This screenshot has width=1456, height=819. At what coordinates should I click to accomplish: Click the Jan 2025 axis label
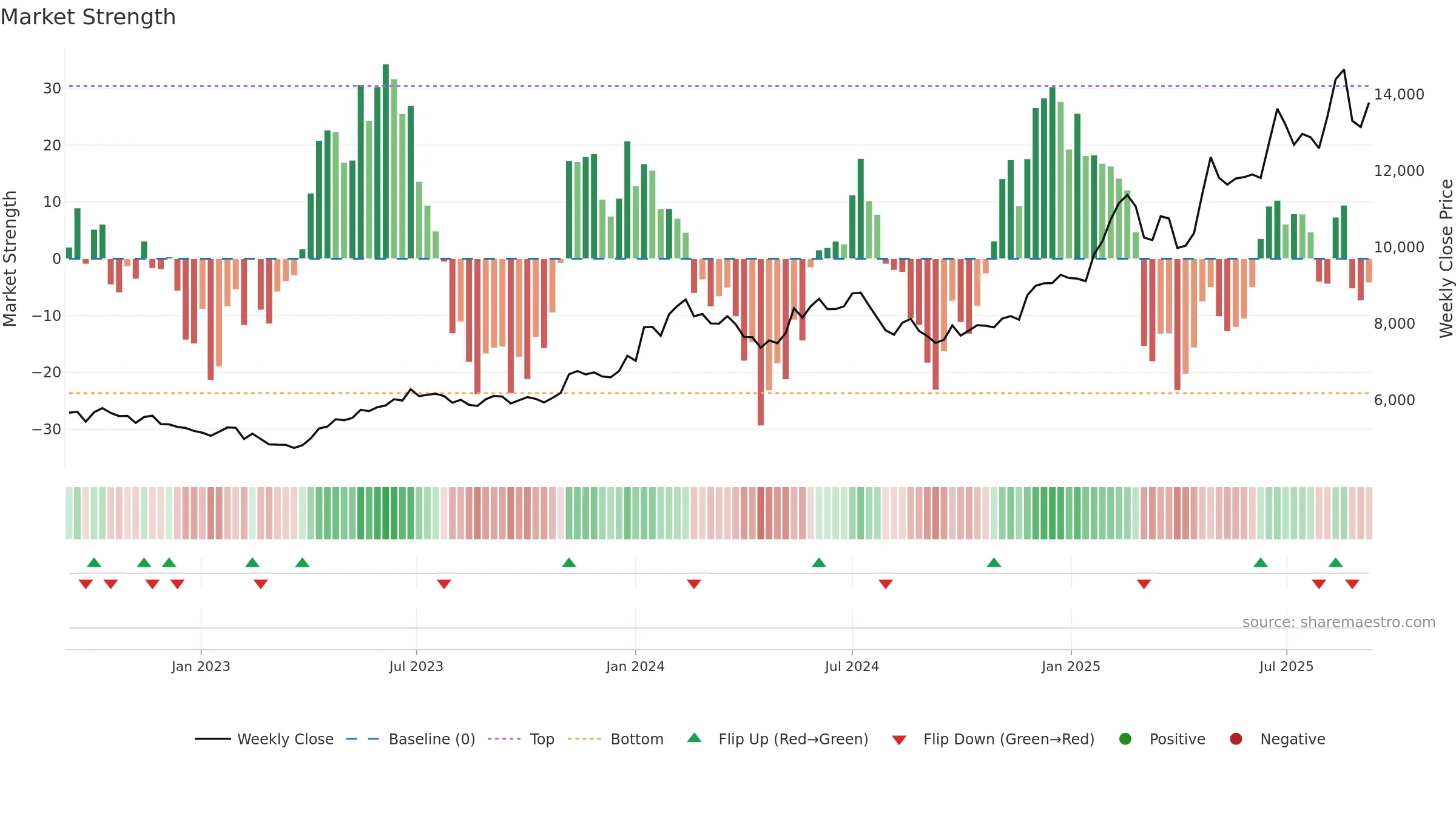point(1071,666)
